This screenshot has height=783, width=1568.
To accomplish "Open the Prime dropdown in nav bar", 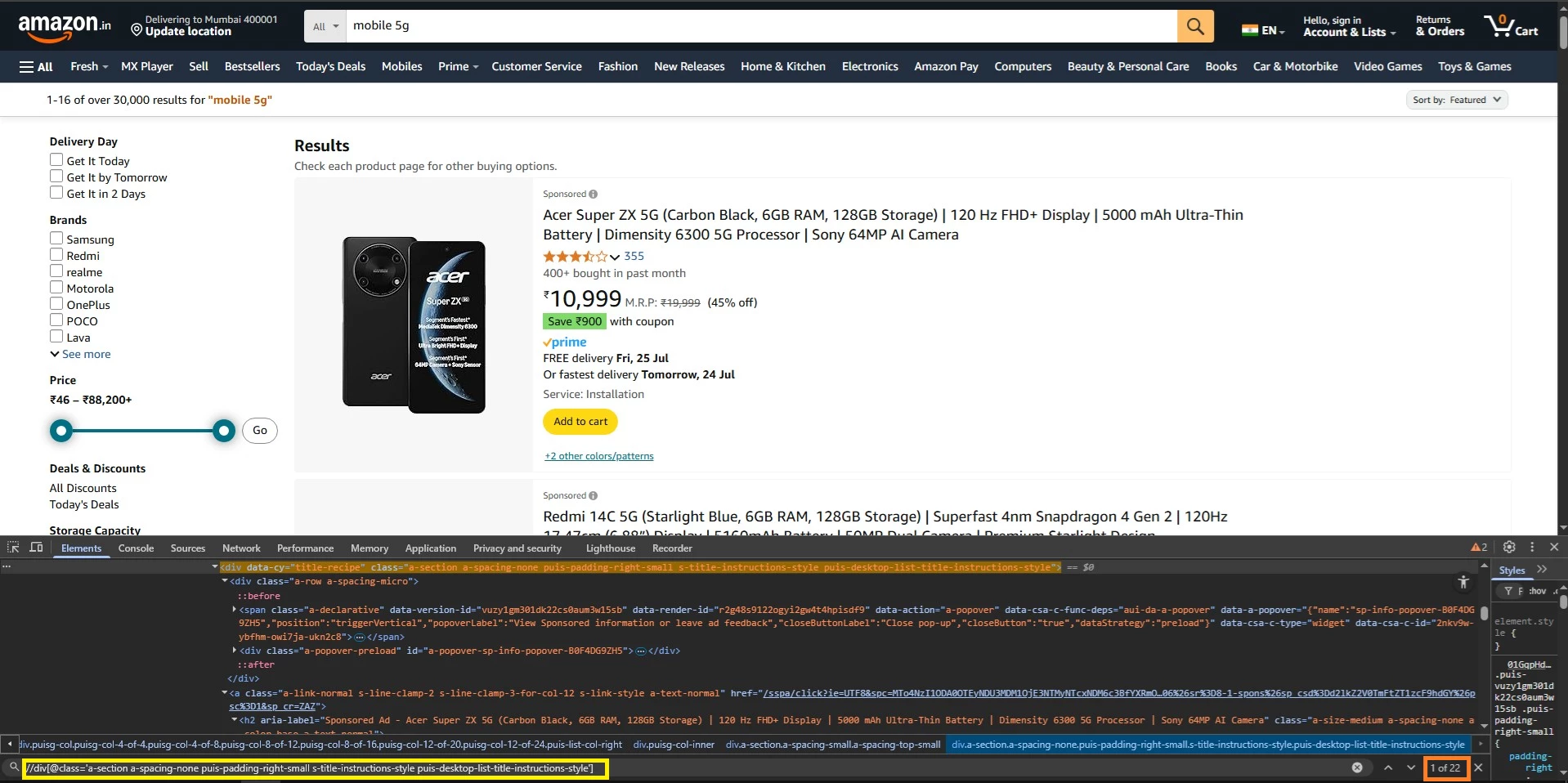I will click(x=458, y=67).
